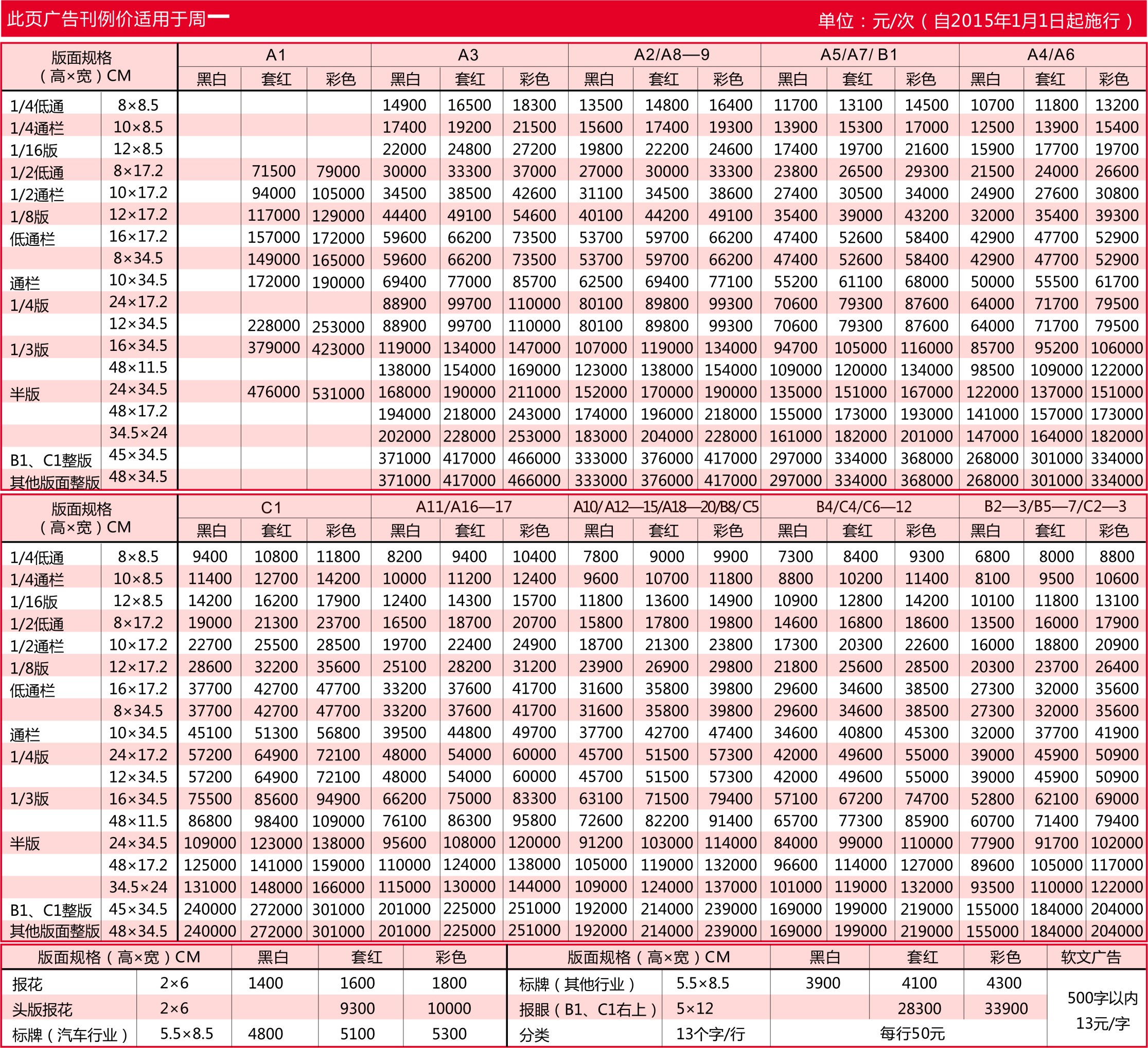Click the 报眼（B1、C1右上）label
1148x1048 pixels.
(587, 1009)
